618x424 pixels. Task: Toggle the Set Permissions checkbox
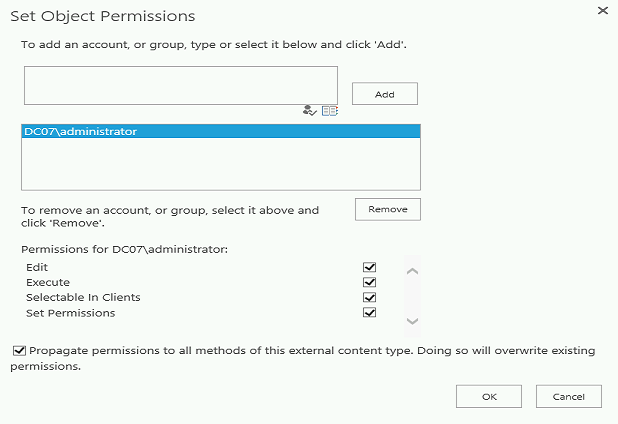[x=369, y=313]
